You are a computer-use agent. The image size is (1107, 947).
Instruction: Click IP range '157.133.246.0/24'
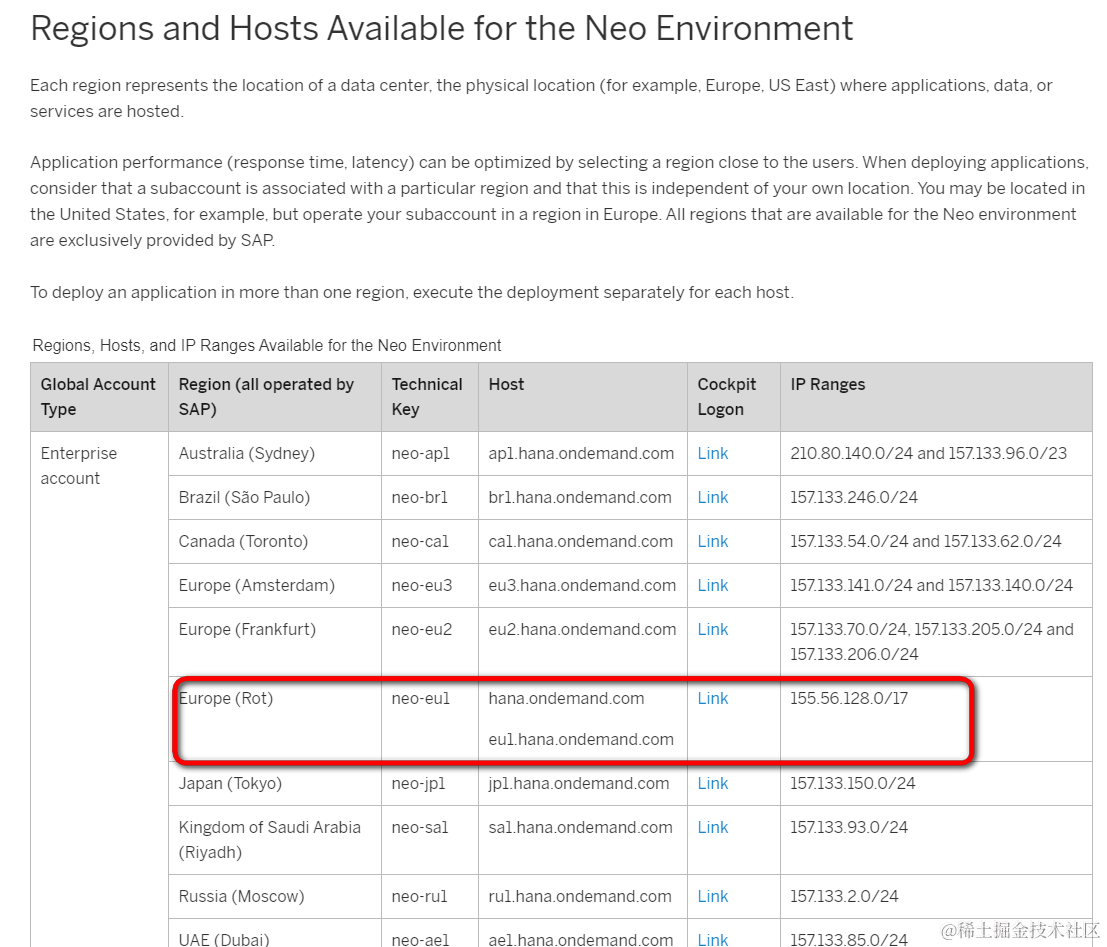tap(854, 497)
